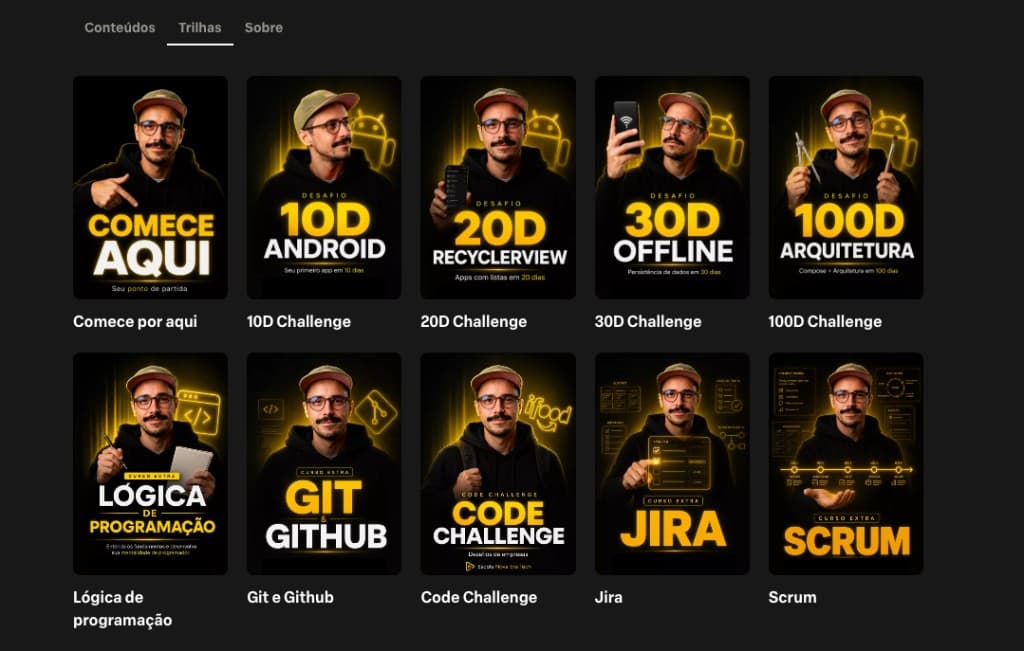Open the 100D Arquitetura cover image
This screenshot has width=1024, height=651.
846,187
